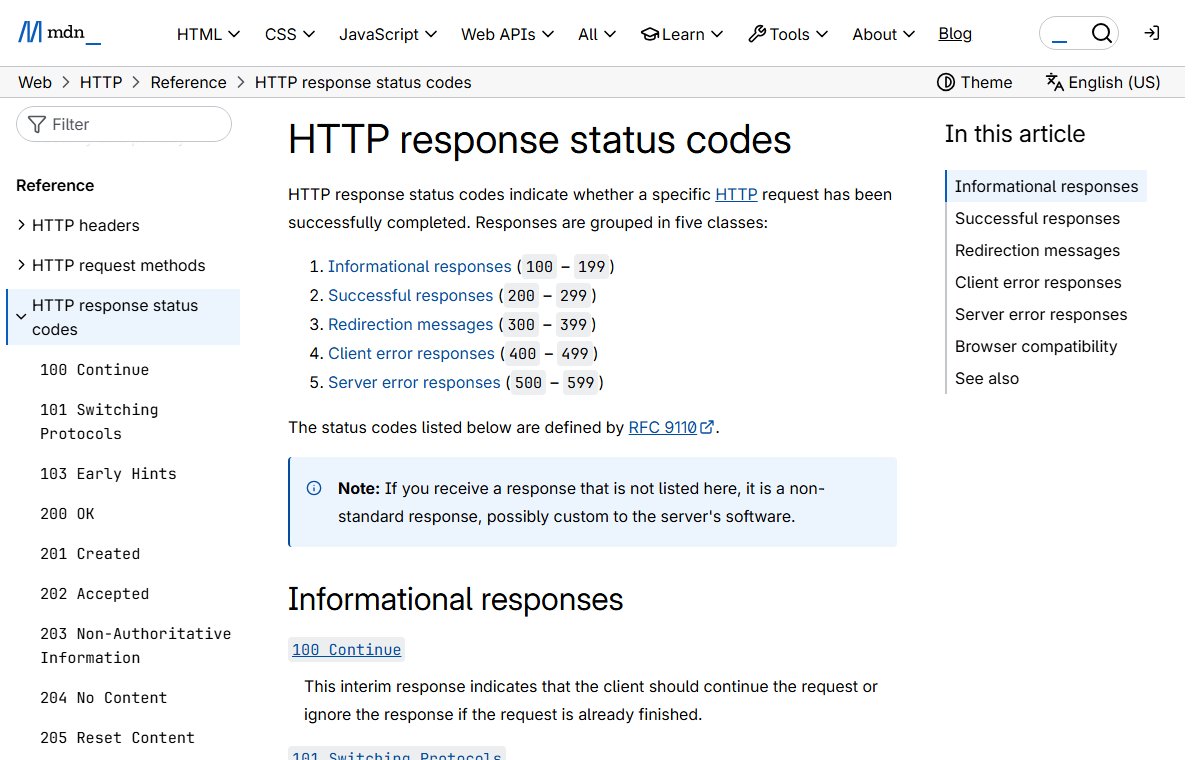Open the English (US) language selector
The image size is (1200, 760).
(x=1103, y=82)
